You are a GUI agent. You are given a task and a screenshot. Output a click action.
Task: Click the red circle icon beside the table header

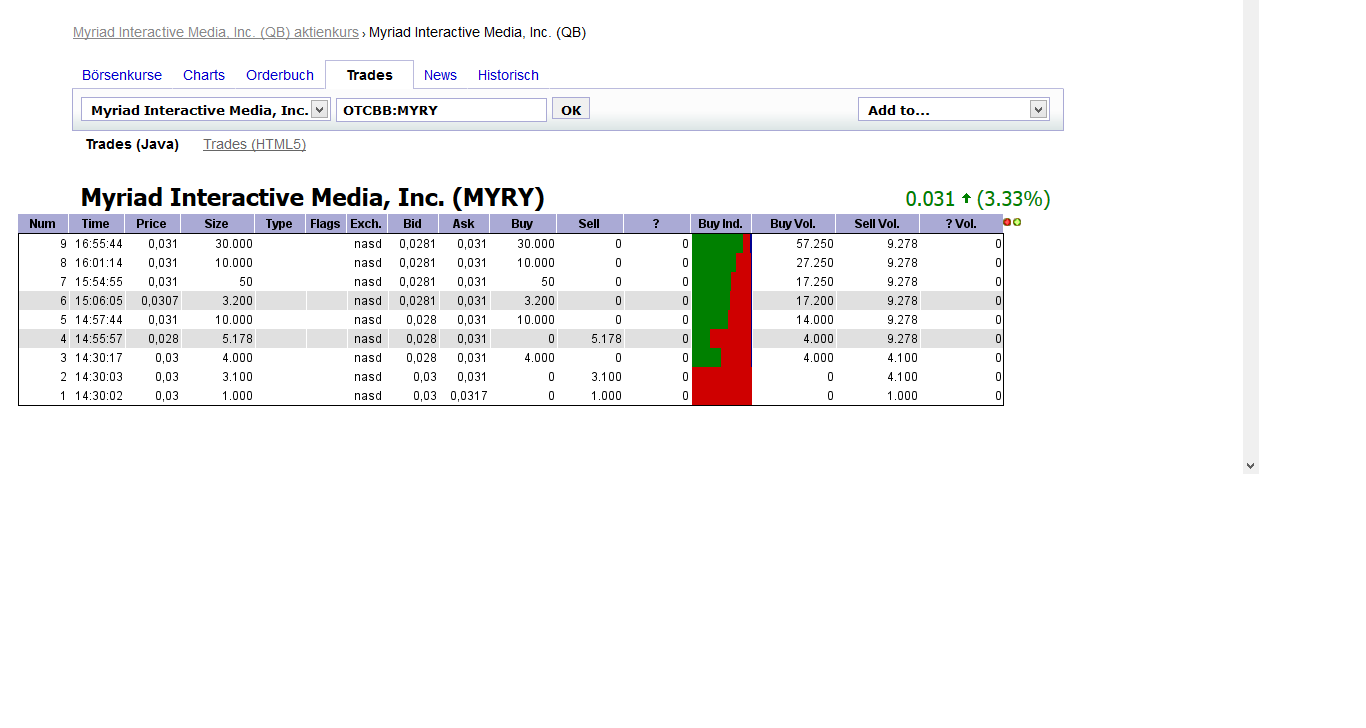pos(1007,222)
